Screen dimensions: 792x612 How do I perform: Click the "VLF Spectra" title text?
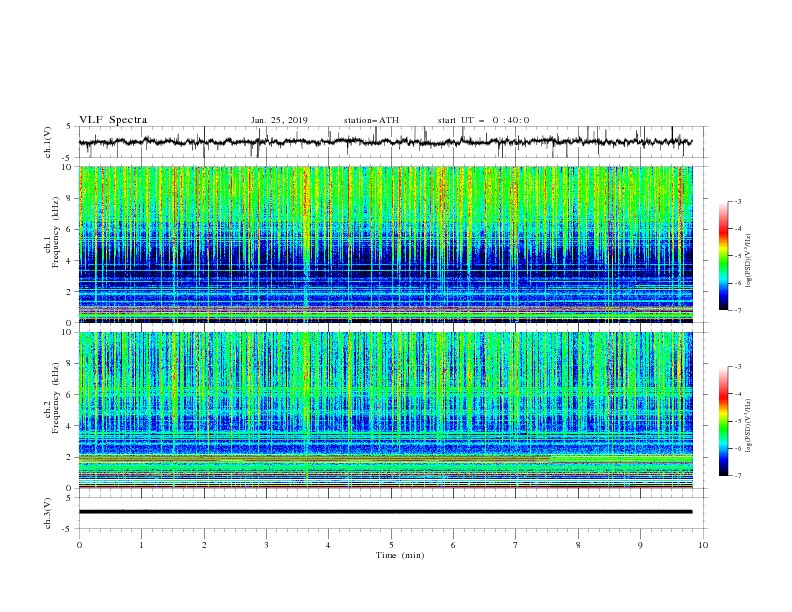pos(113,120)
